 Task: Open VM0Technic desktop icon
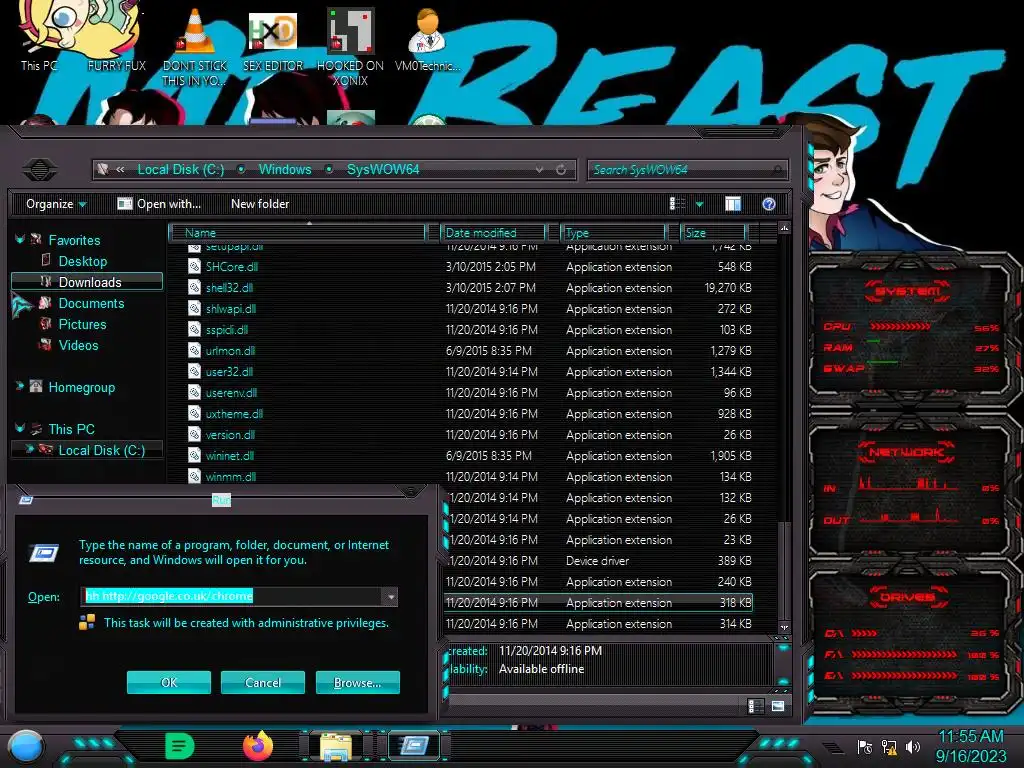[x=428, y=40]
